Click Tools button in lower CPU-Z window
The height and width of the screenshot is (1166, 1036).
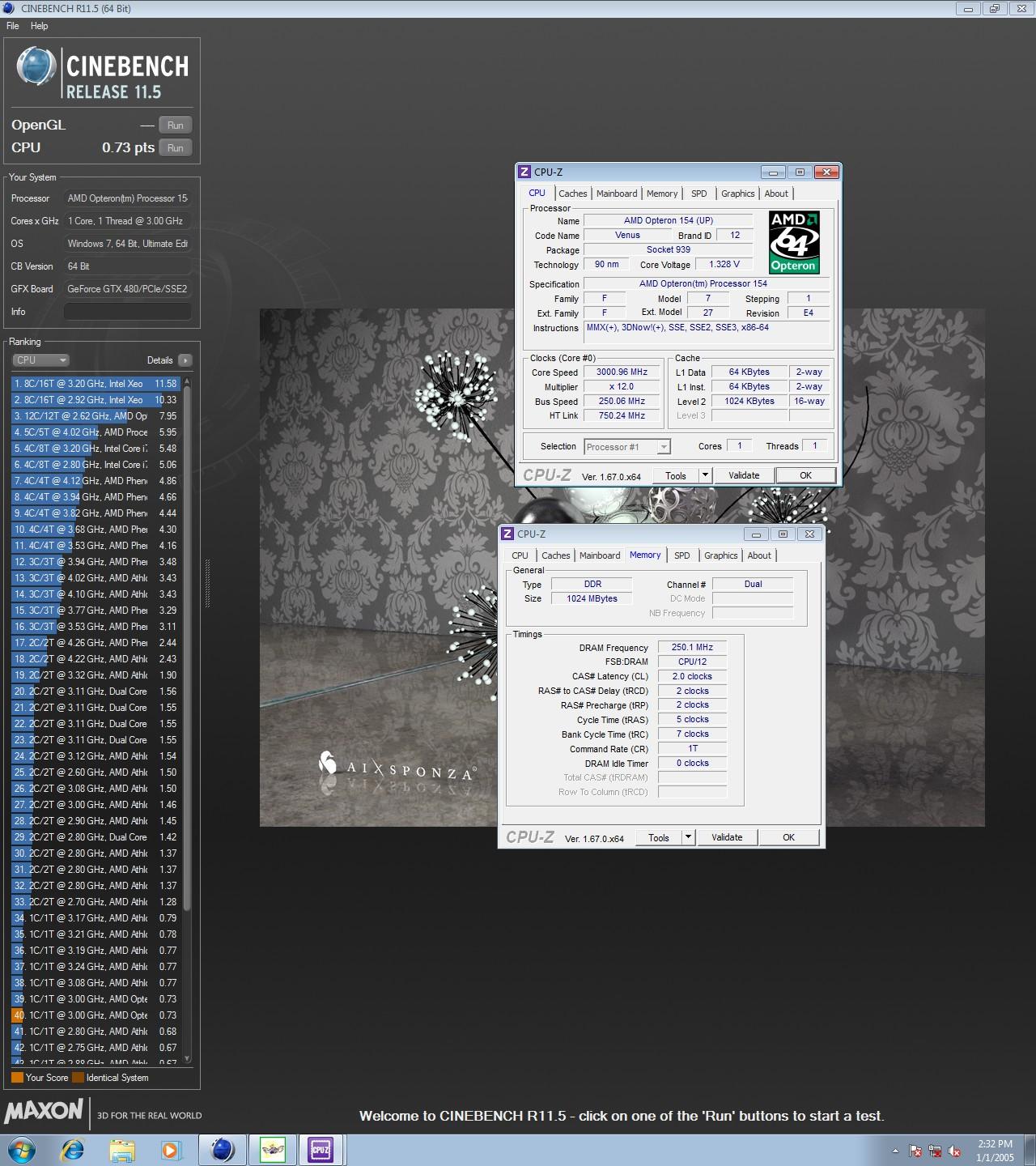click(x=659, y=838)
